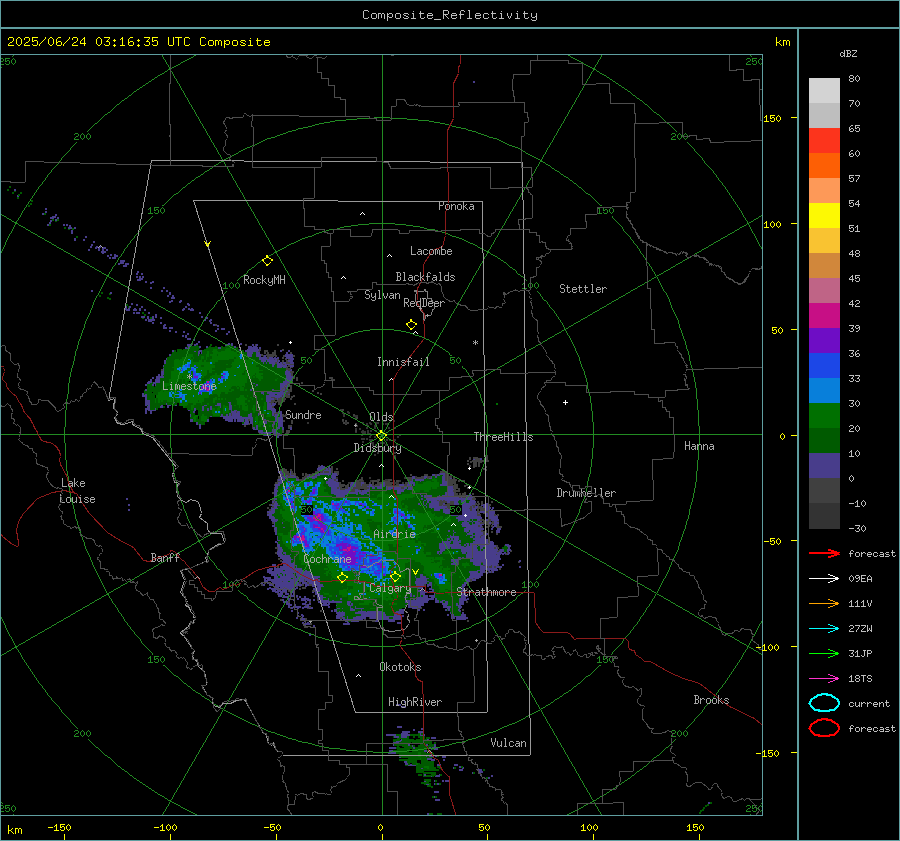Viewport: 900px width, 841px height.
Task: Click the dBZ legend heading
Action: (848, 53)
